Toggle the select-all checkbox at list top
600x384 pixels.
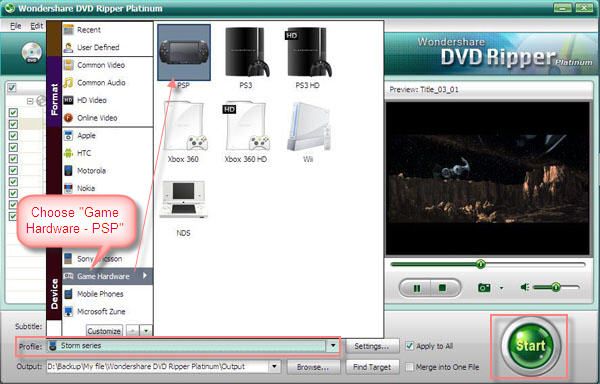pos(12,88)
